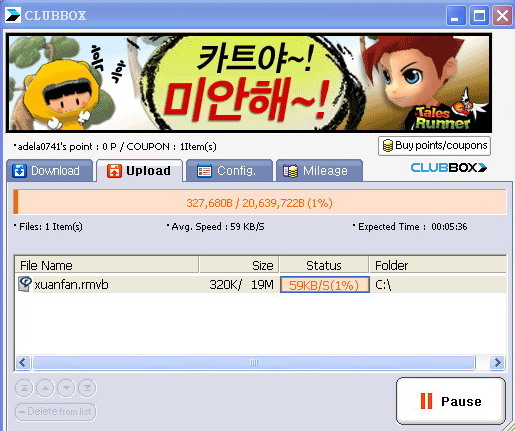The height and width of the screenshot is (431, 515).
Task: Click the overall upload progress bar
Action: click(x=260, y=202)
